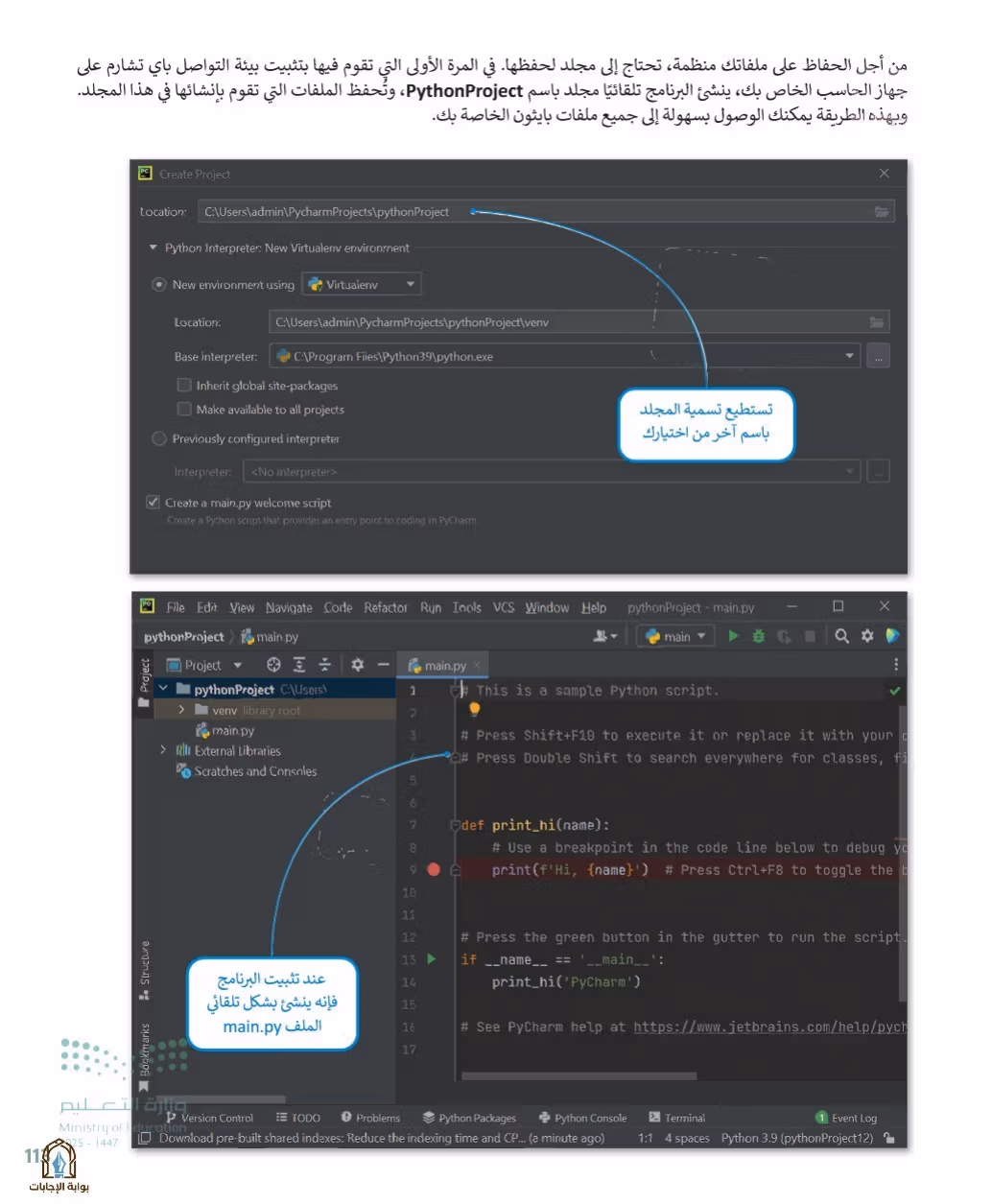
Task: Click the Stop square icon
Action: (x=810, y=636)
